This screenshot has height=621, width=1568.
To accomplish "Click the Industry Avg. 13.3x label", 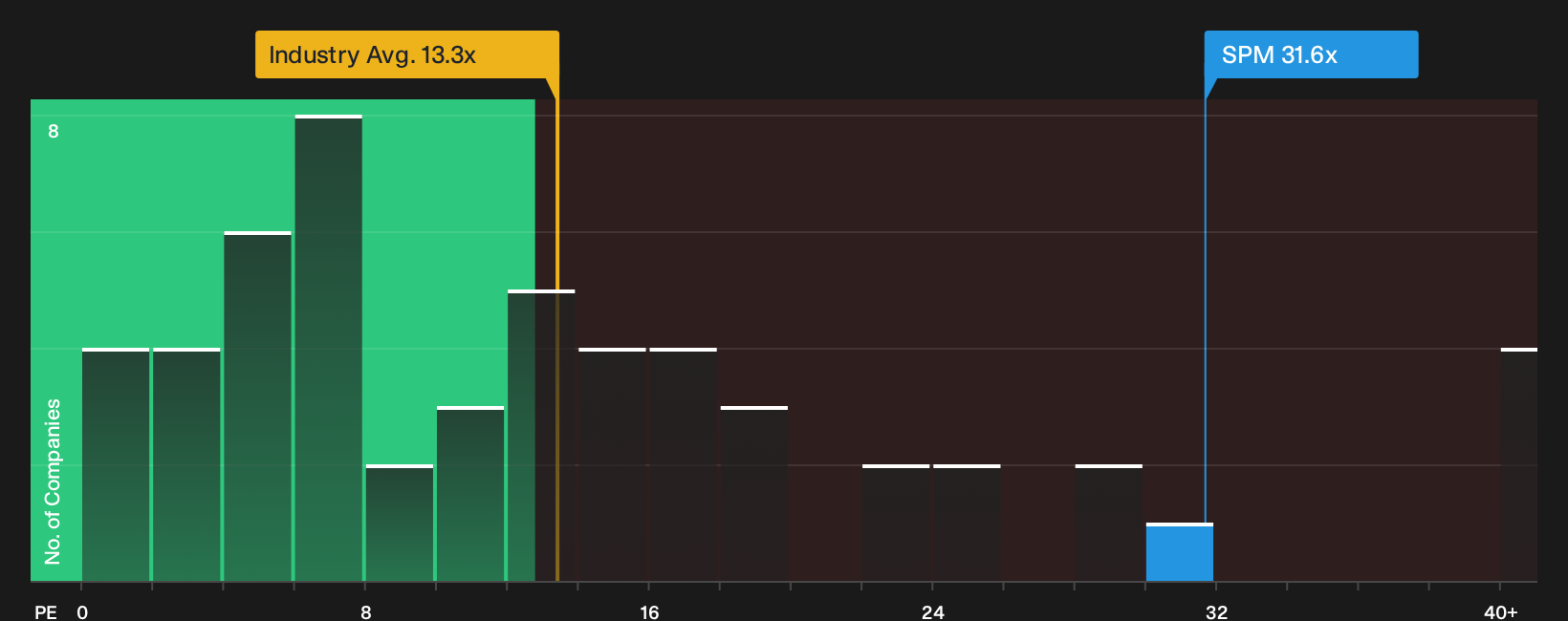I will [407, 54].
